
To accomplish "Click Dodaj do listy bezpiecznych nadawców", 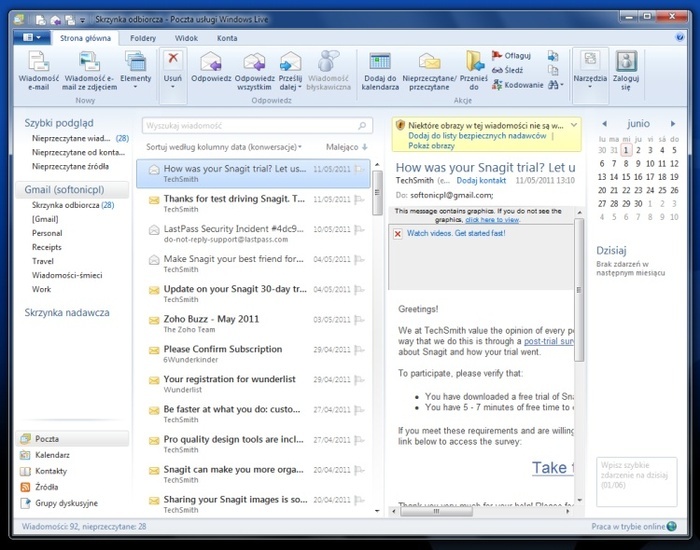I will pyautogui.click(x=477, y=136).
